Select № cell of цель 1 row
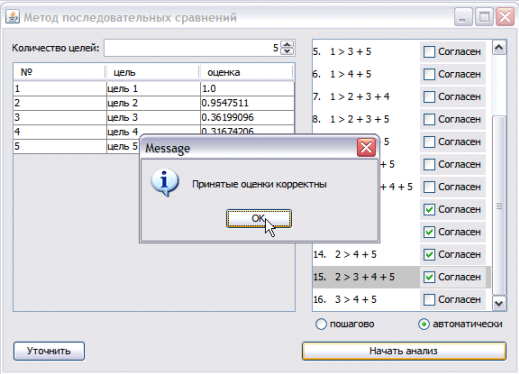 (60, 89)
